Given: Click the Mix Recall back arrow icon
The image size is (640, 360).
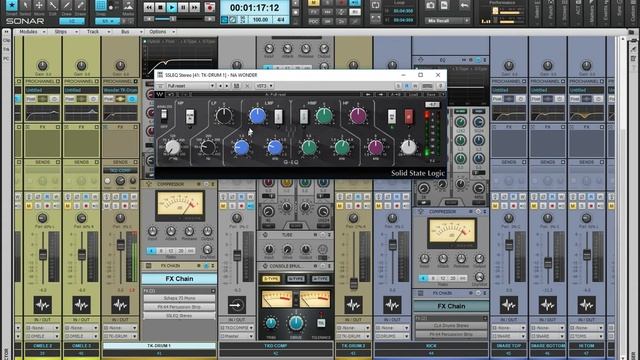Looking at the screenshot, I should 464,5.
